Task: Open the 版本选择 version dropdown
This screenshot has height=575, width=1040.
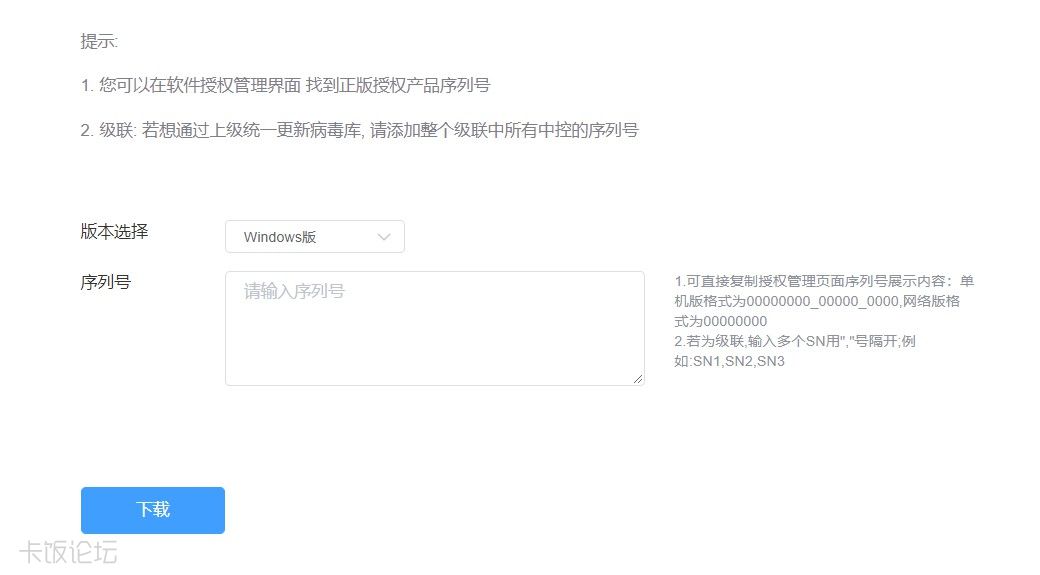Action: coord(315,237)
